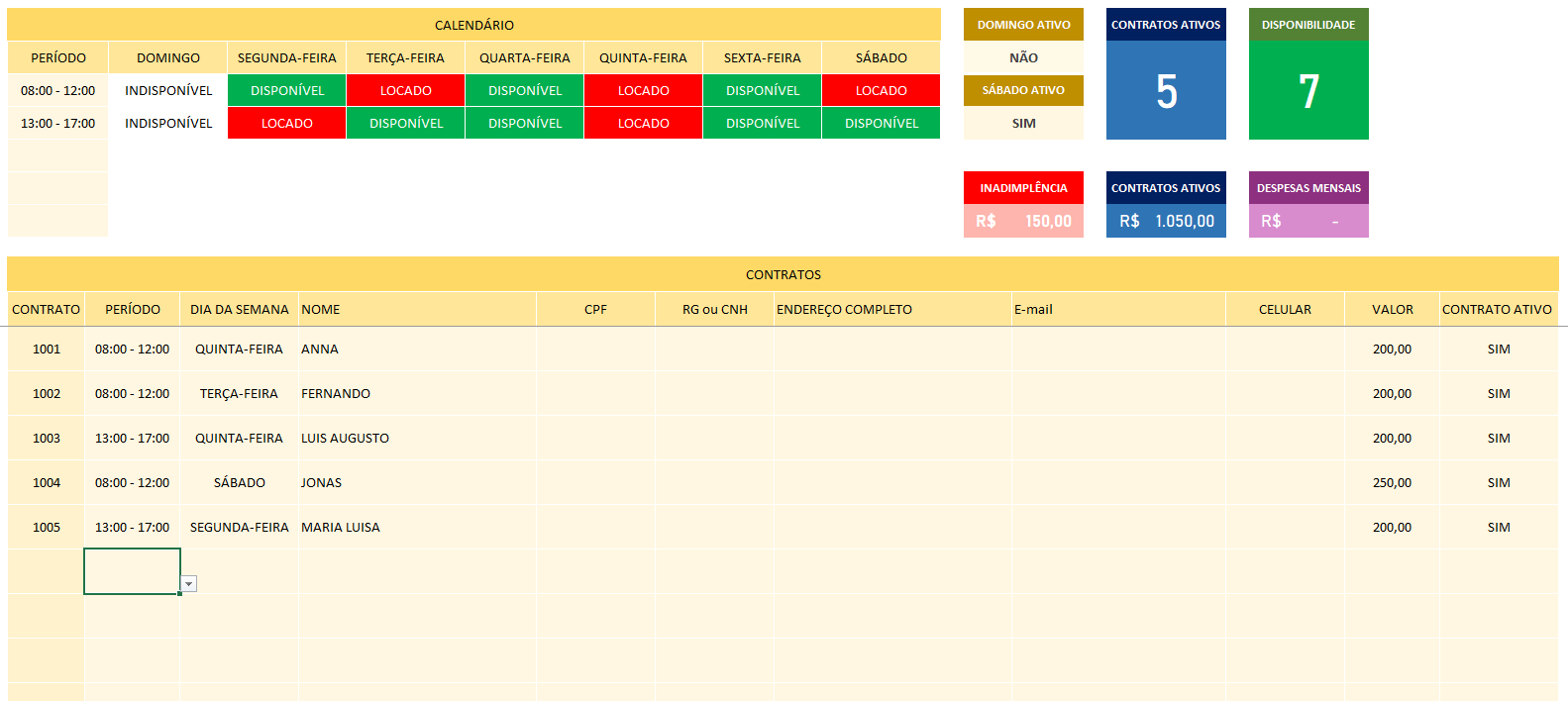Click the DISPONÍVEL cell for Sábado 13:00 - 17:00
The width and height of the screenshot is (1568, 701).
pos(881,123)
